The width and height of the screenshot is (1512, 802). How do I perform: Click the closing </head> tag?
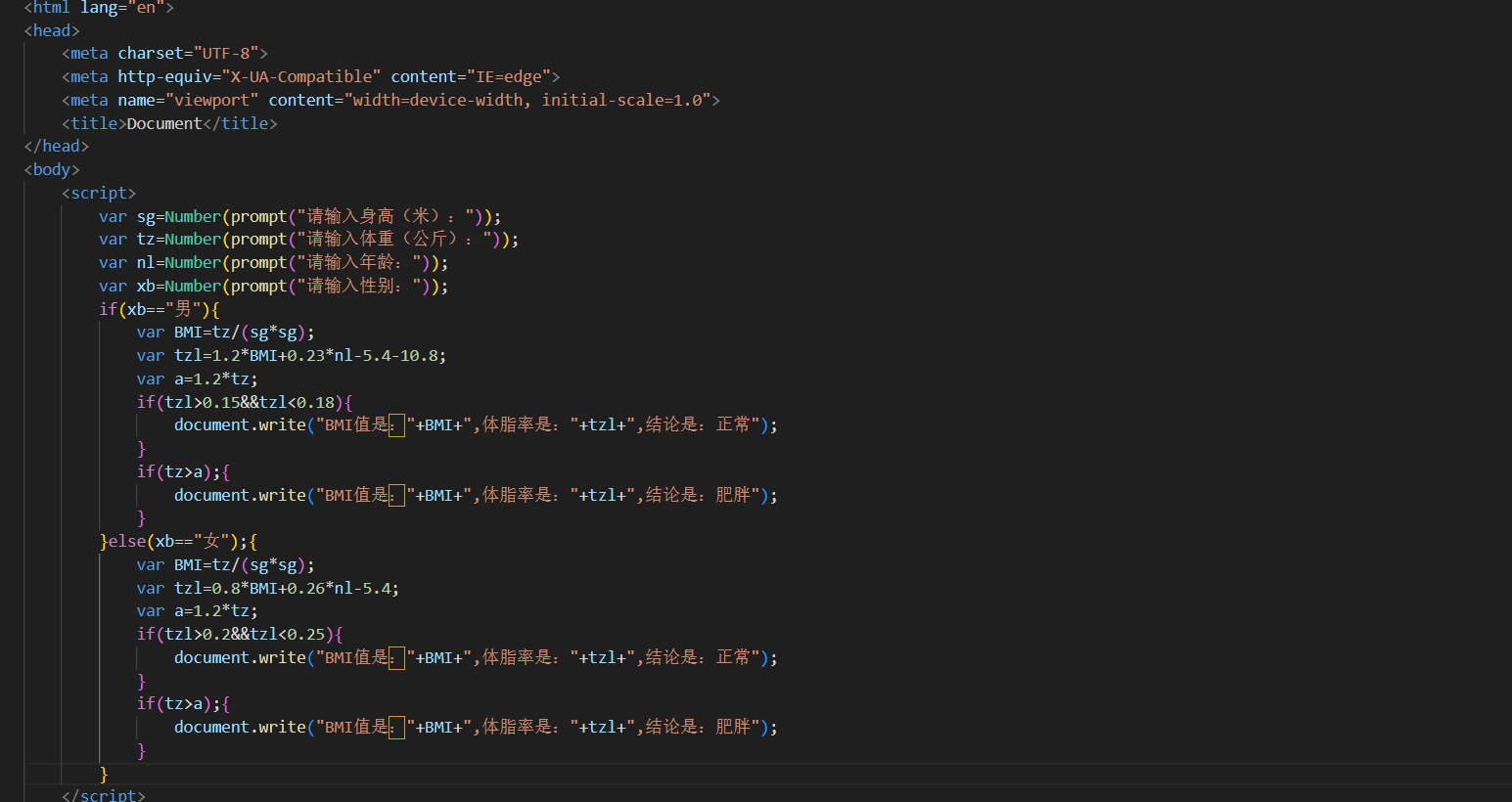pos(57,146)
